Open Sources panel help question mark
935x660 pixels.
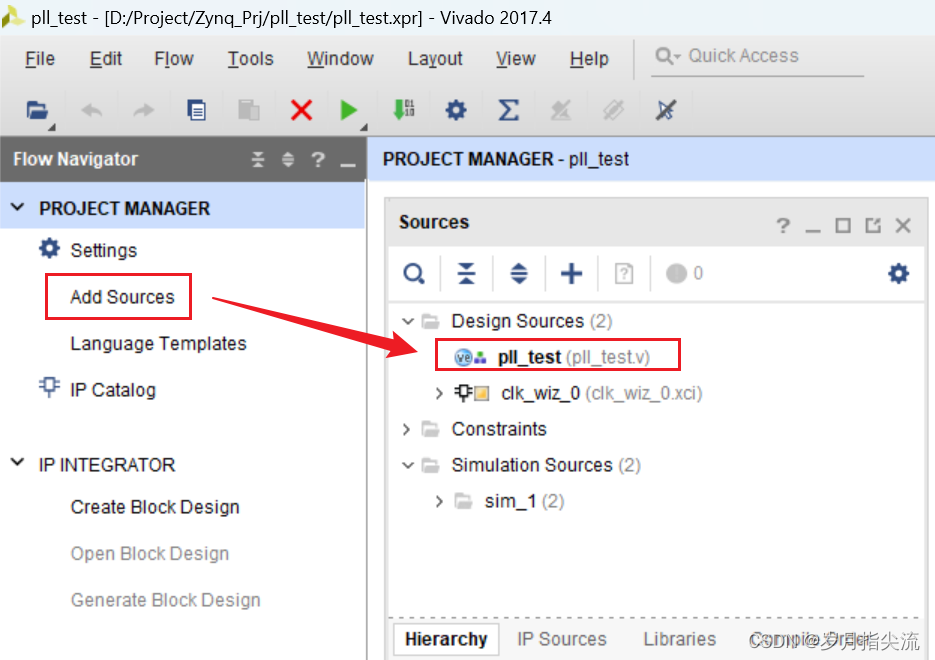click(x=783, y=225)
